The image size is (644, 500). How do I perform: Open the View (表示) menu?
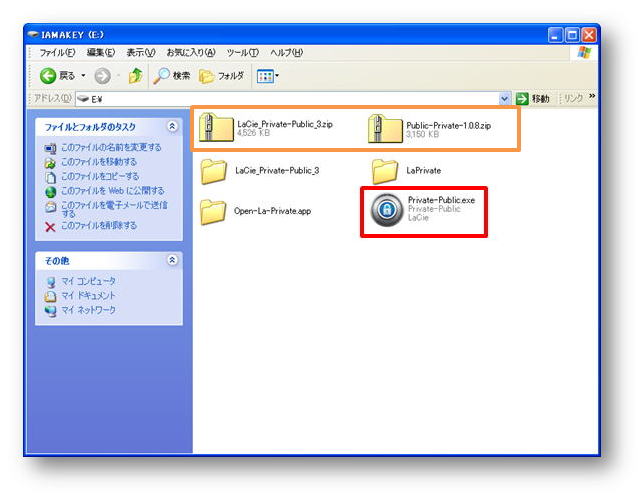tap(141, 53)
